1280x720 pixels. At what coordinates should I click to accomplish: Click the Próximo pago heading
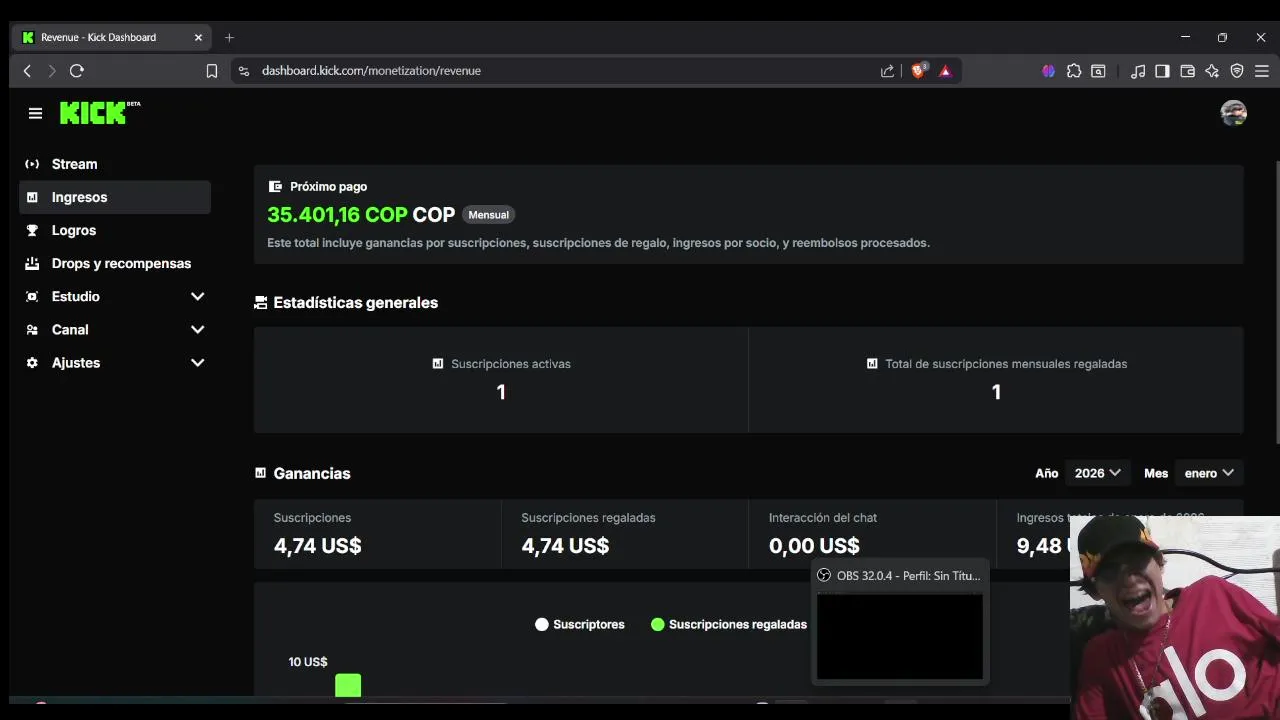(x=328, y=187)
